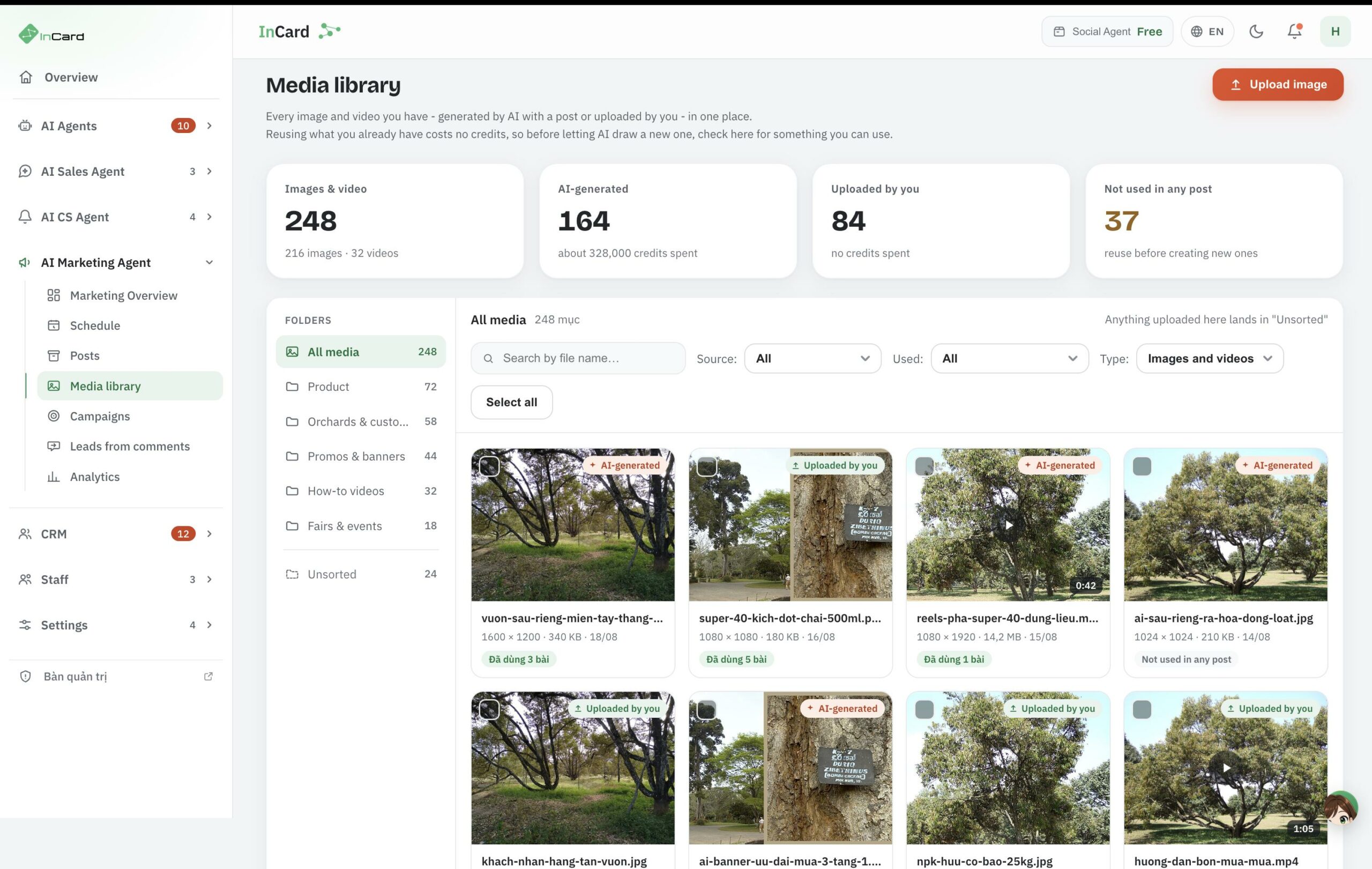Tick checkbox on super-40-kich-dot-chai image
Image resolution: width=1372 pixels, height=869 pixels.
click(x=707, y=466)
